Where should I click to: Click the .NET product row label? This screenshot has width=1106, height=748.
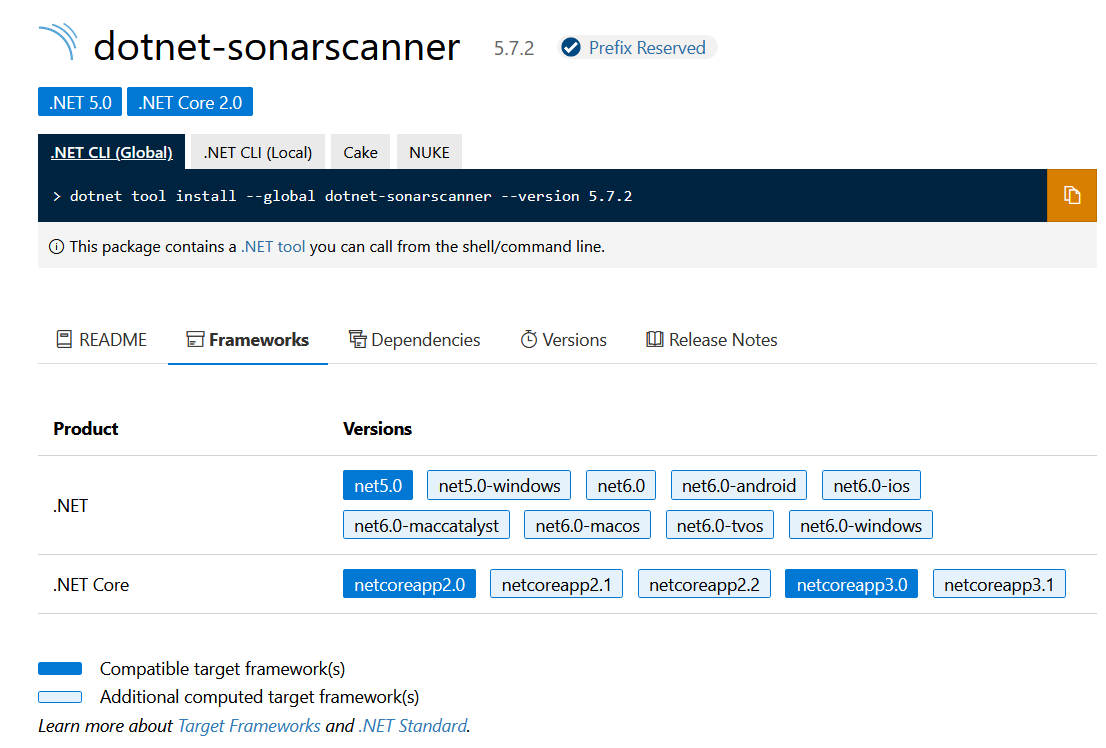(x=71, y=505)
